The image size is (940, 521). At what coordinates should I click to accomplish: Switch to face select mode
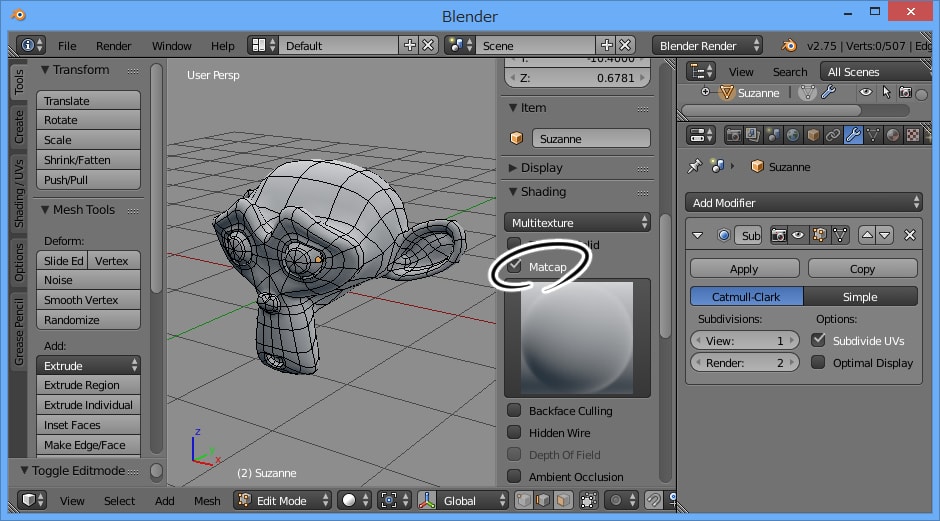563,500
